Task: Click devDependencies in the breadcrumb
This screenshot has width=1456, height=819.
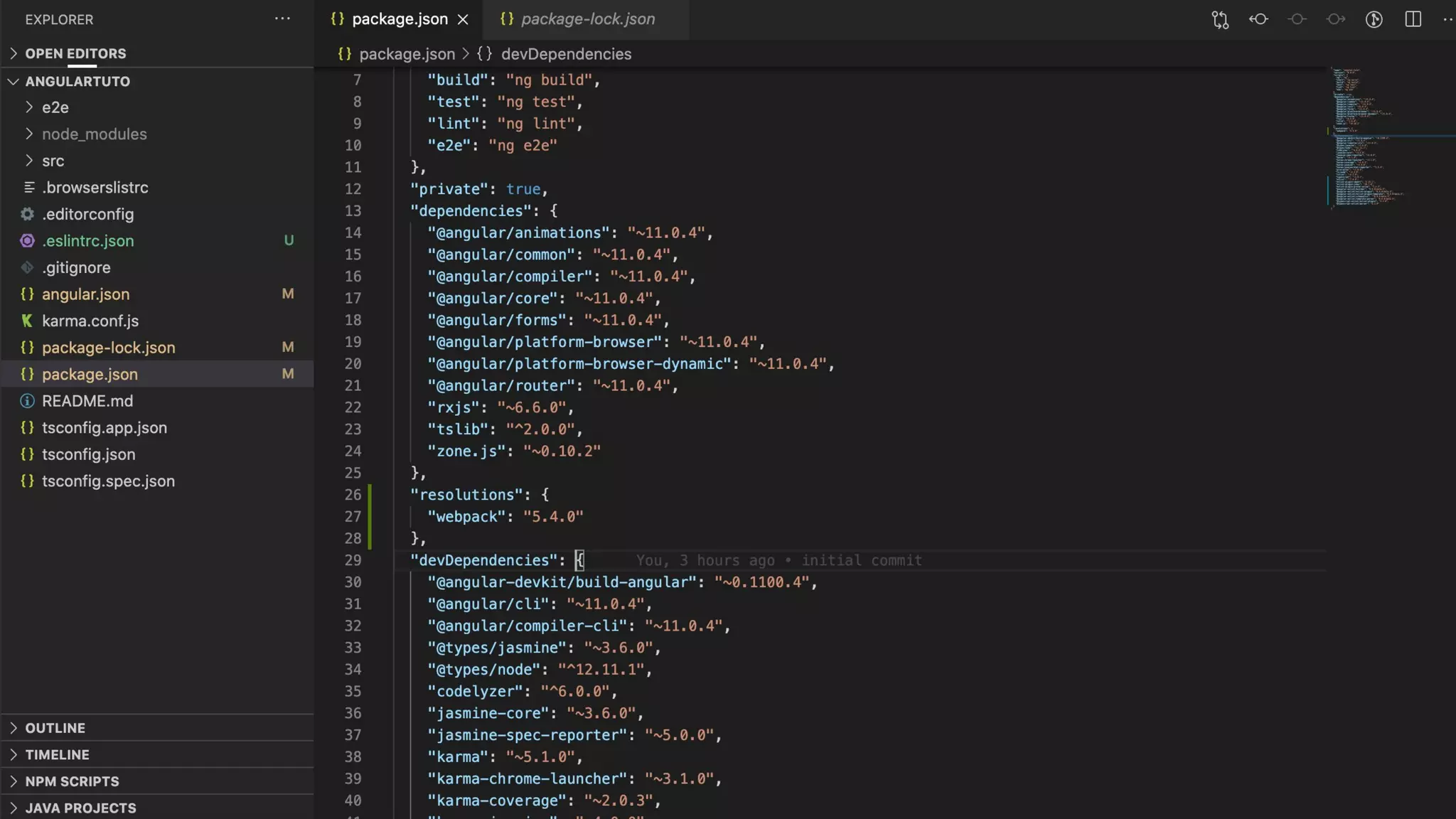Action: [566, 54]
